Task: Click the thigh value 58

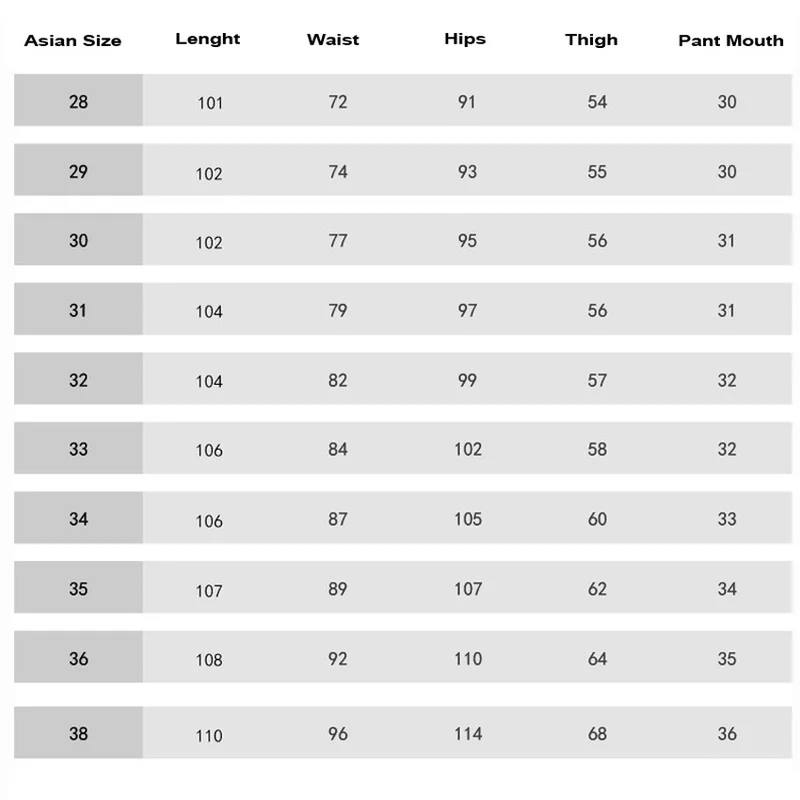Action: coord(597,450)
